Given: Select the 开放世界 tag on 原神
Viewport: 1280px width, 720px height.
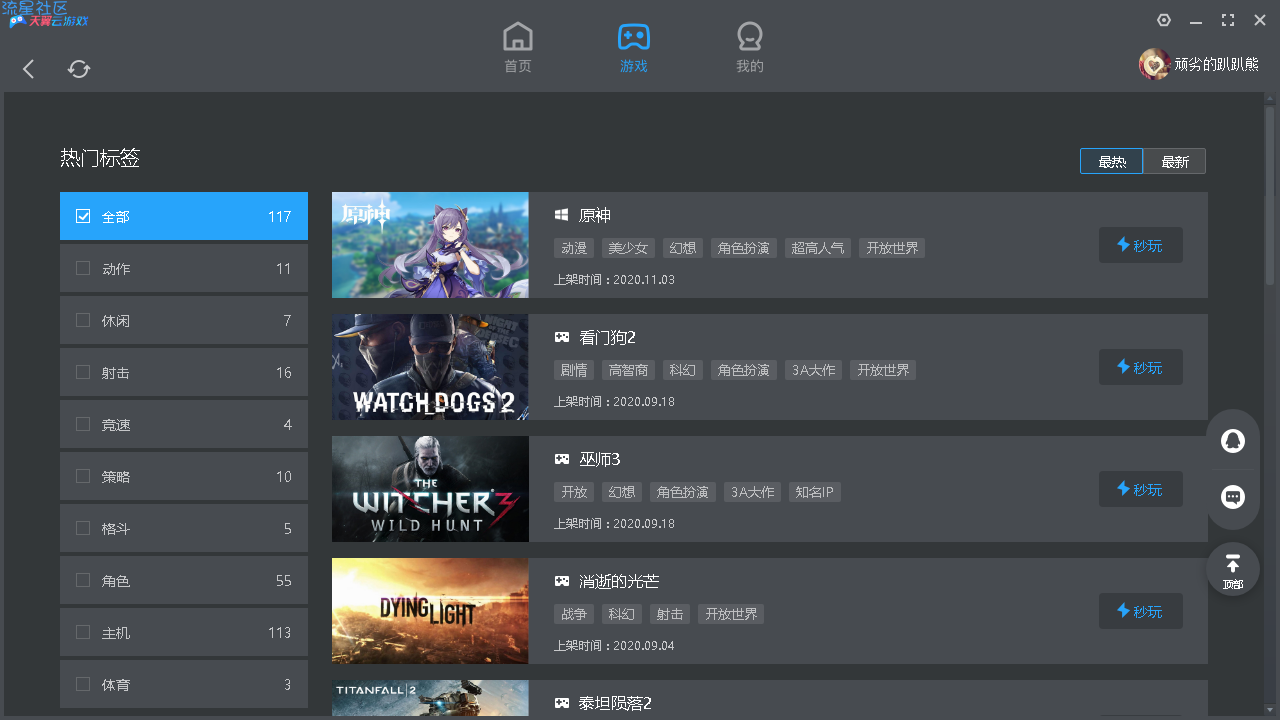Looking at the screenshot, I should tap(892, 248).
